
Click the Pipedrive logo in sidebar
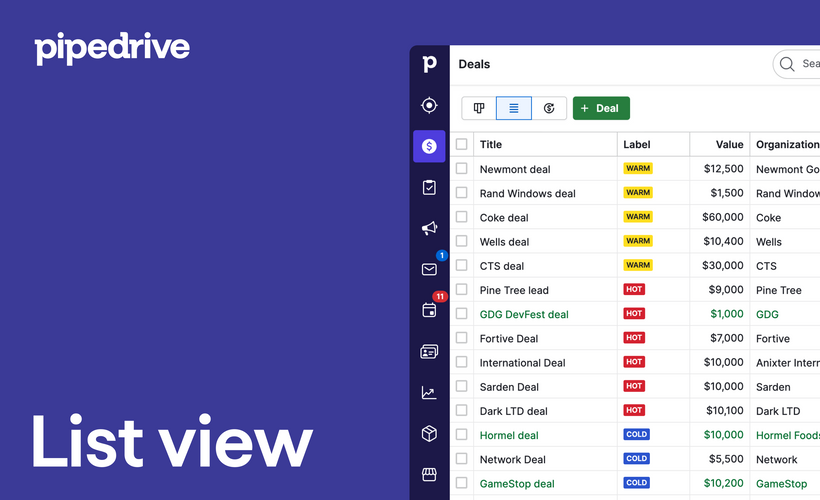[429, 64]
